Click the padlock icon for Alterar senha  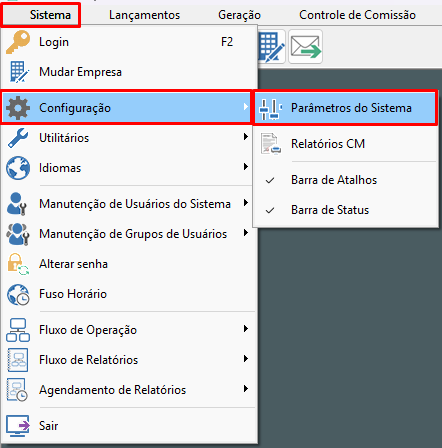(18, 264)
